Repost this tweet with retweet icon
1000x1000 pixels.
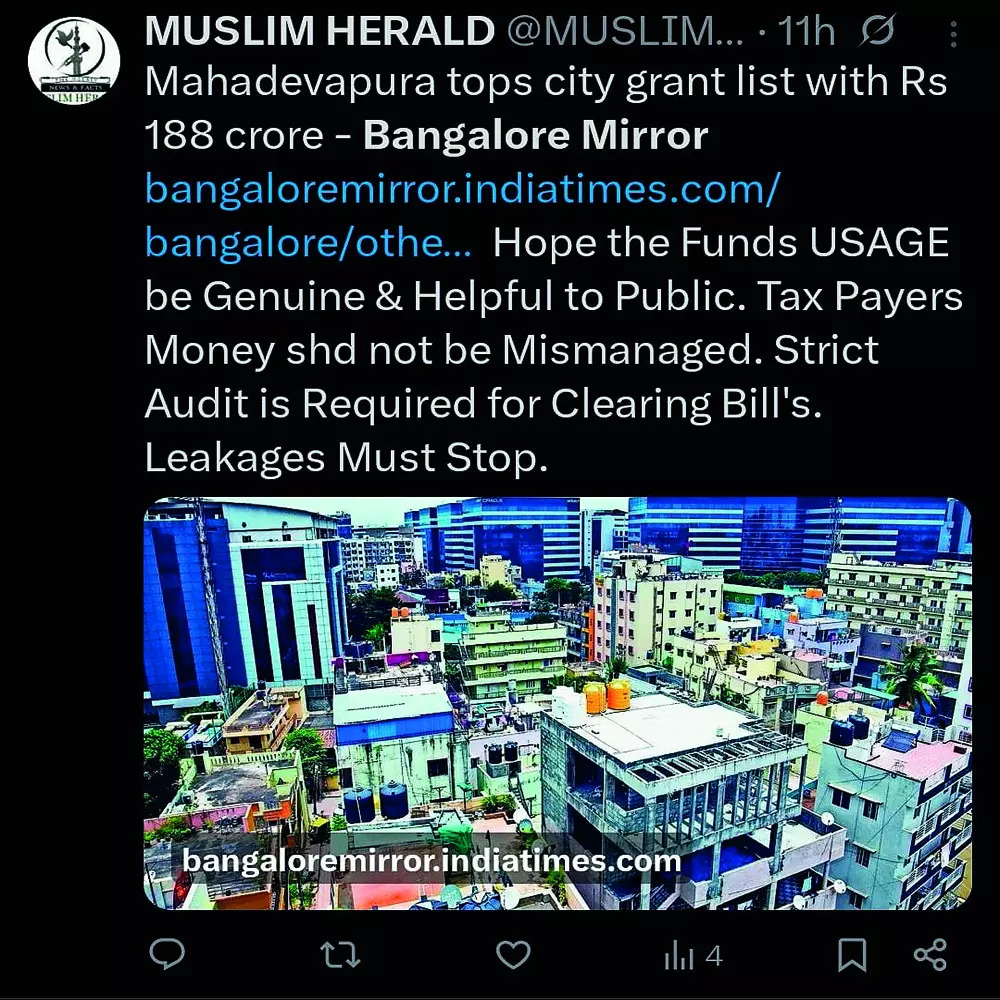(x=340, y=955)
